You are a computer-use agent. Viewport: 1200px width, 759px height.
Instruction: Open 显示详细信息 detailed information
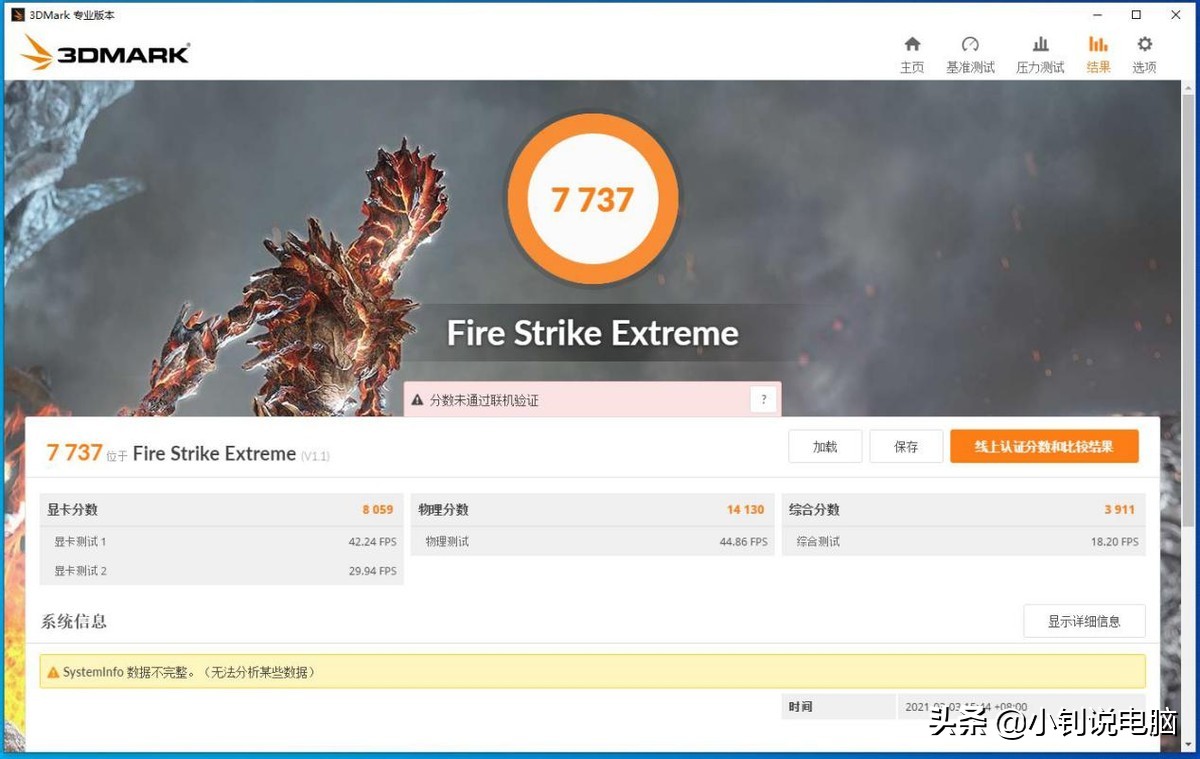pos(1084,621)
